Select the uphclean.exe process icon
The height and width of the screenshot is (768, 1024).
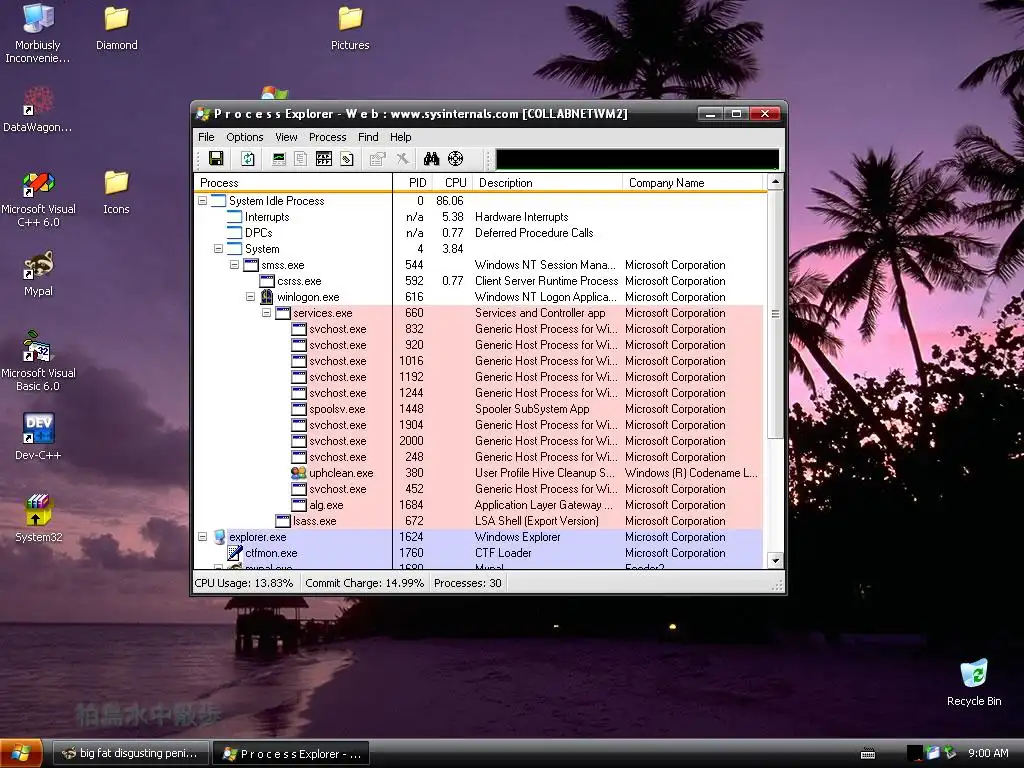298,473
